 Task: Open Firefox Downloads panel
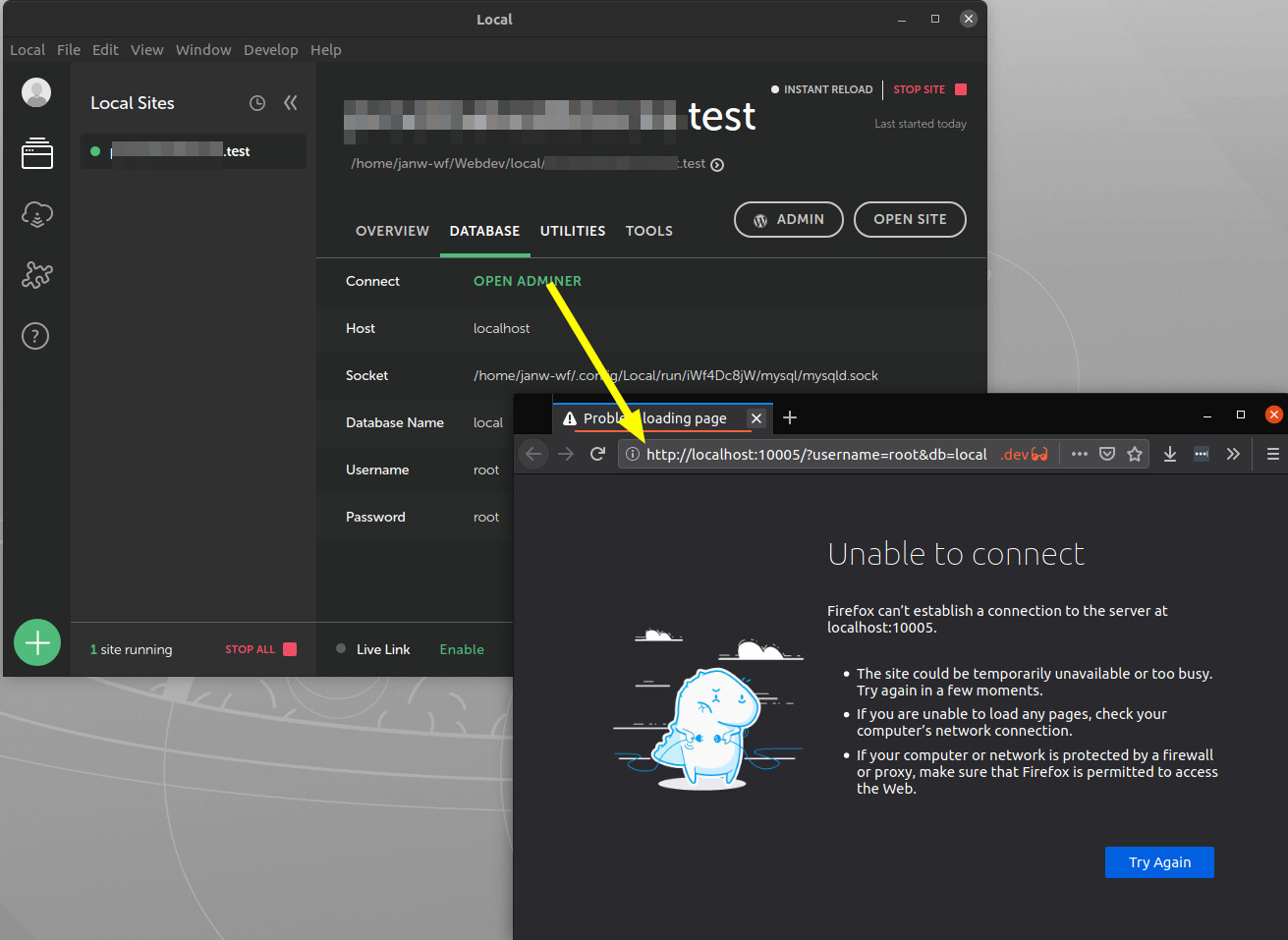[x=1170, y=454]
